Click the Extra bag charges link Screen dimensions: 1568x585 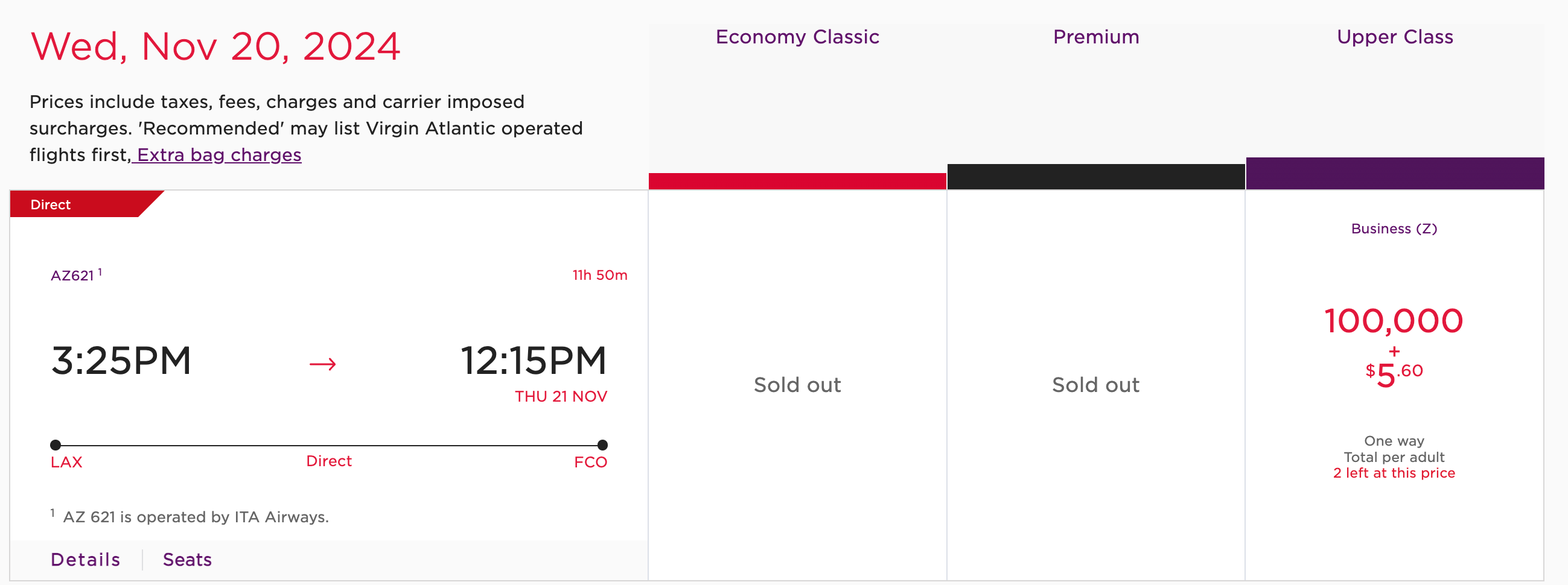(x=218, y=155)
